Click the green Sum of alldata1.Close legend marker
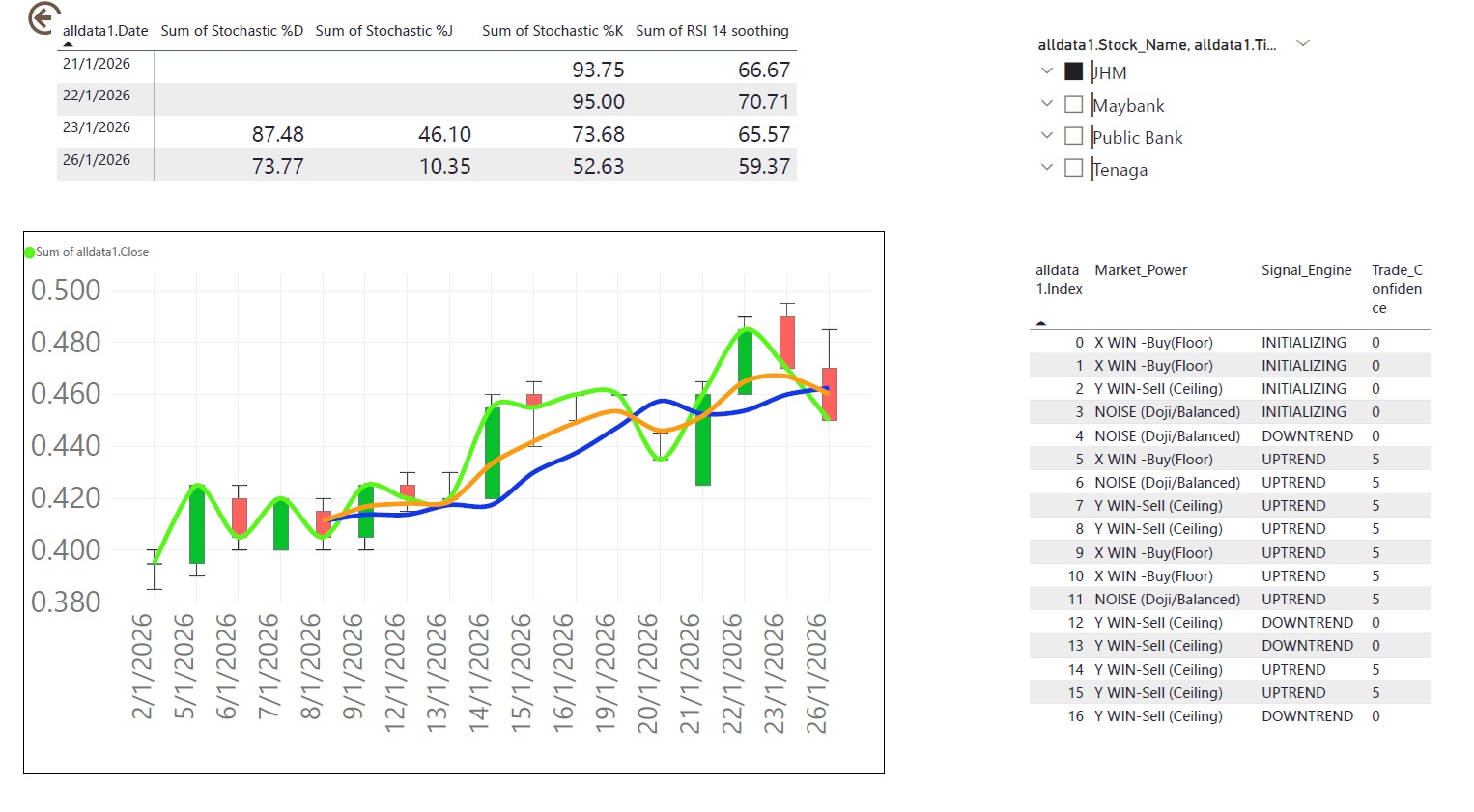The width and height of the screenshot is (1474, 812). coord(29,251)
